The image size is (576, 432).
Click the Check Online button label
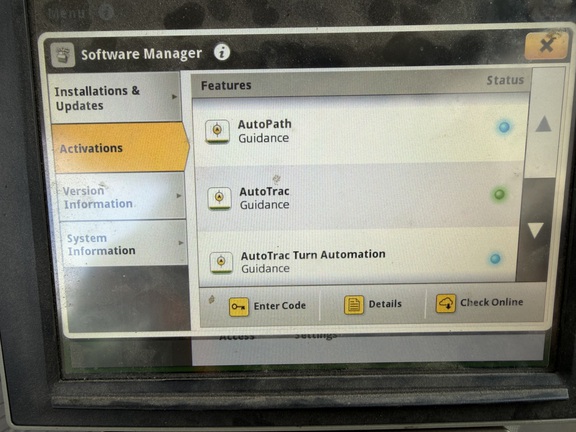click(x=492, y=302)
